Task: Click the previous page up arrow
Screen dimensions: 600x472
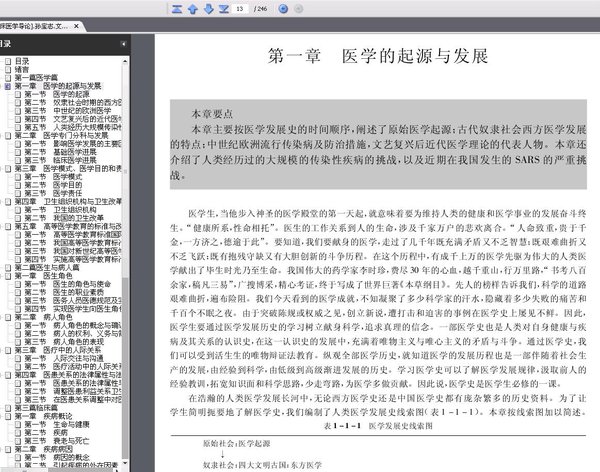Action: [x=193, y=8]
